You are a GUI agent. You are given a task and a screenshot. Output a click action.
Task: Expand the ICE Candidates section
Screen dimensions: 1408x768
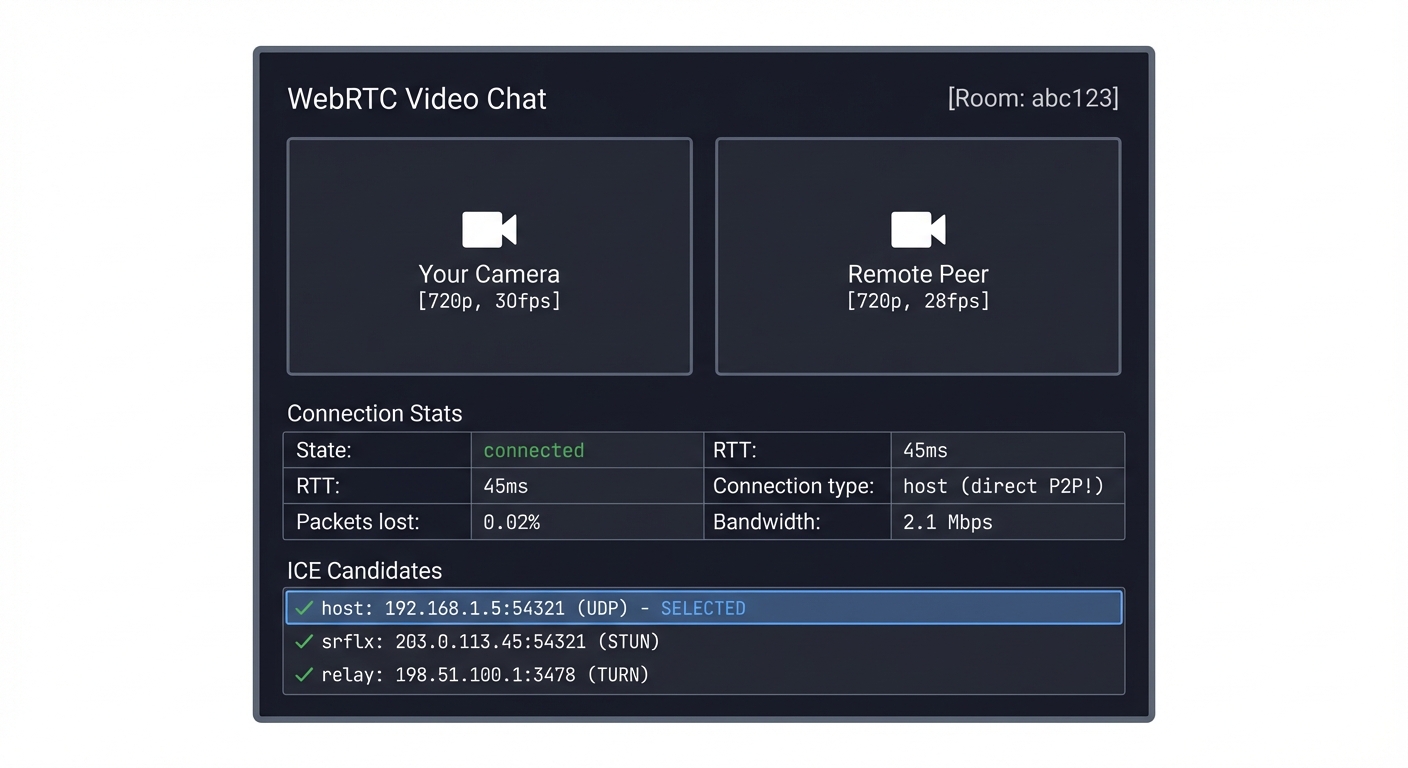(364, 570)
